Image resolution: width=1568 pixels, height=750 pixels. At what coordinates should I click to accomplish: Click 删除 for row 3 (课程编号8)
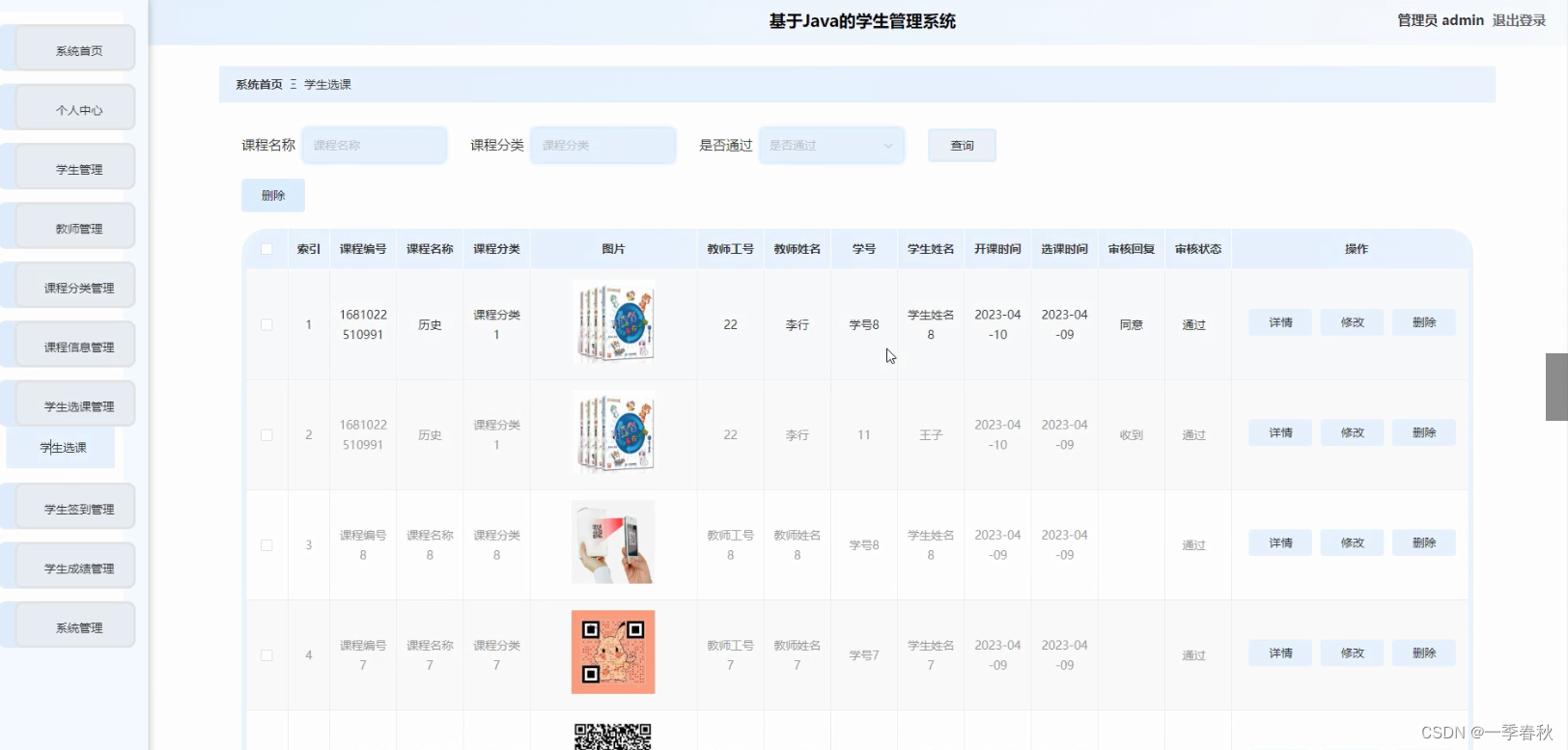pos(1423,542)
